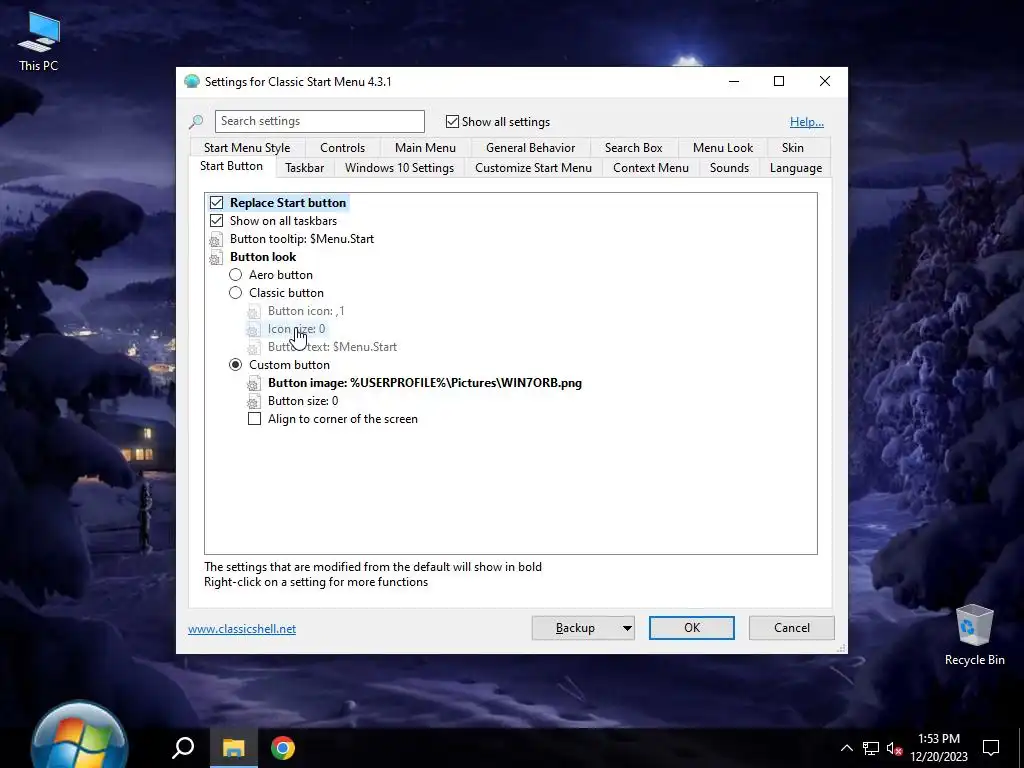Viewport: 1024px width, 768px height.
Task: Open the Windows 7 orb Start button
Action: [x=80, y=737]
